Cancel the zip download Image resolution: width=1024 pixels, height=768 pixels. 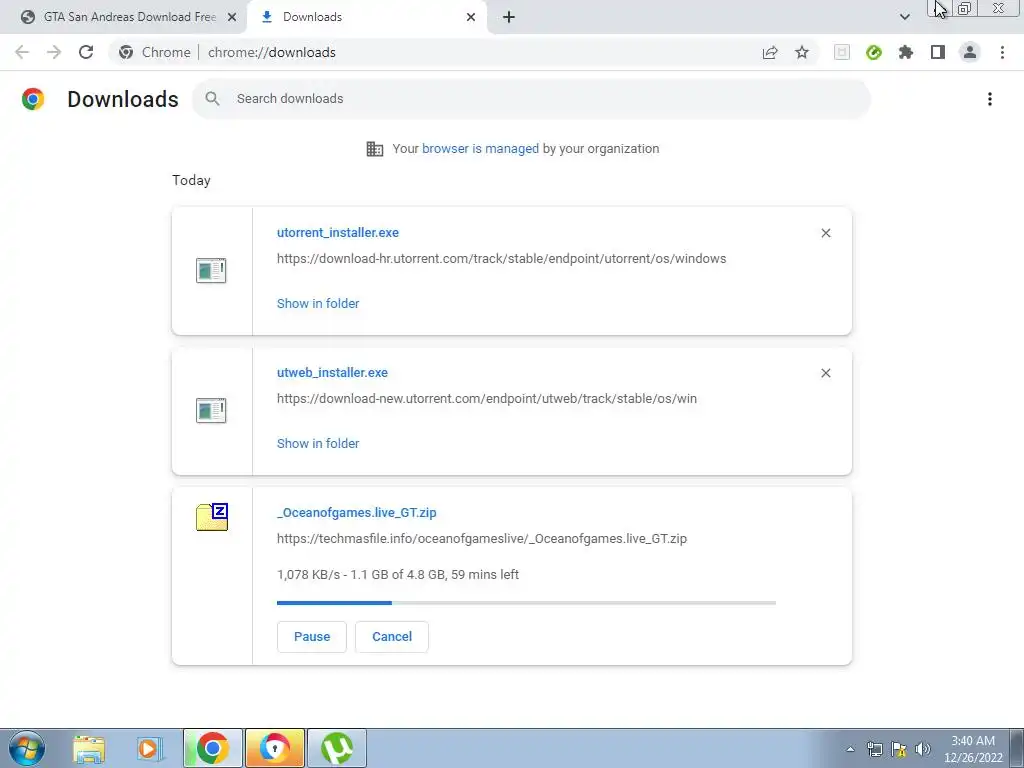coord(392,637)
